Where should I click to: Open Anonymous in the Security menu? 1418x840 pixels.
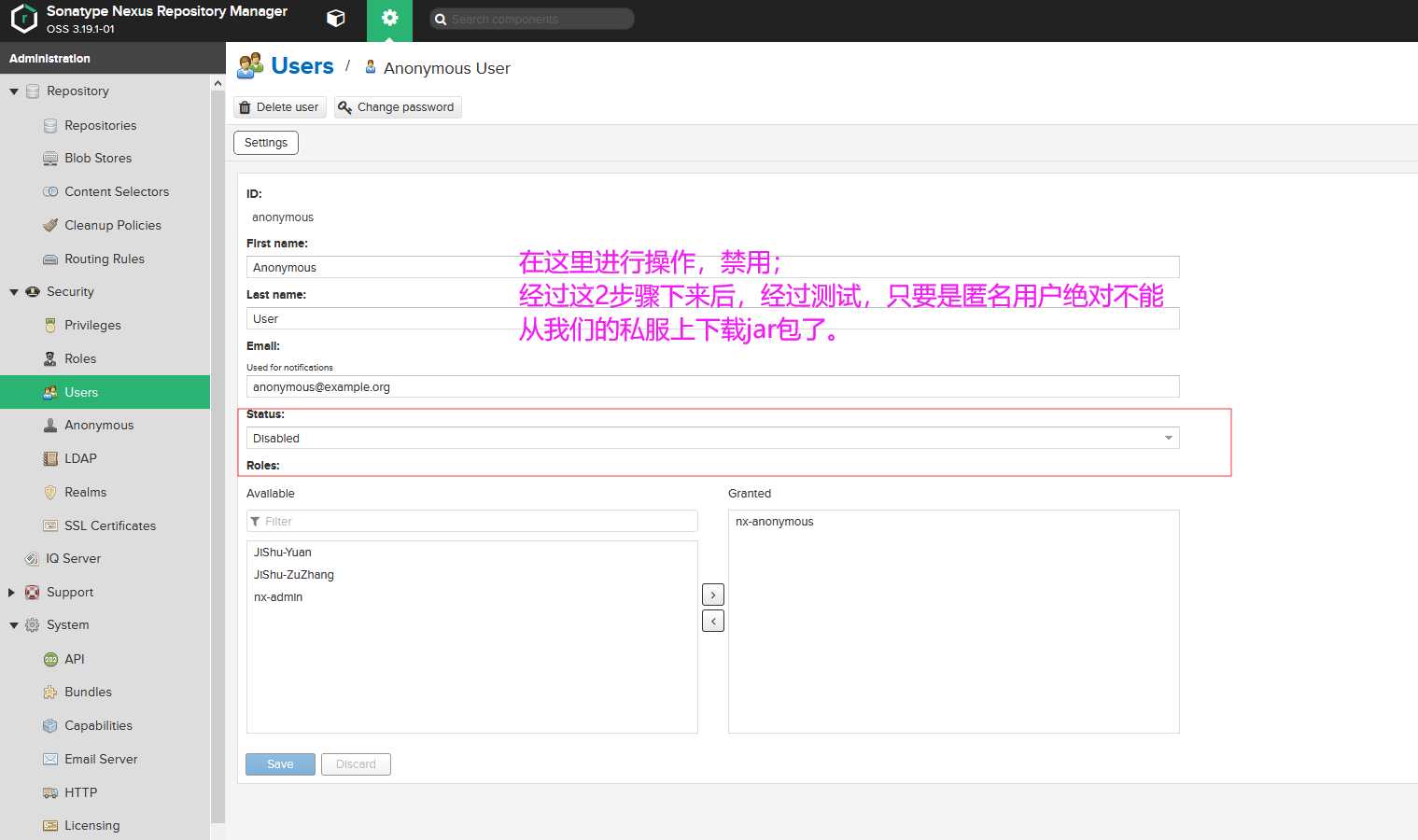(99, 425)
